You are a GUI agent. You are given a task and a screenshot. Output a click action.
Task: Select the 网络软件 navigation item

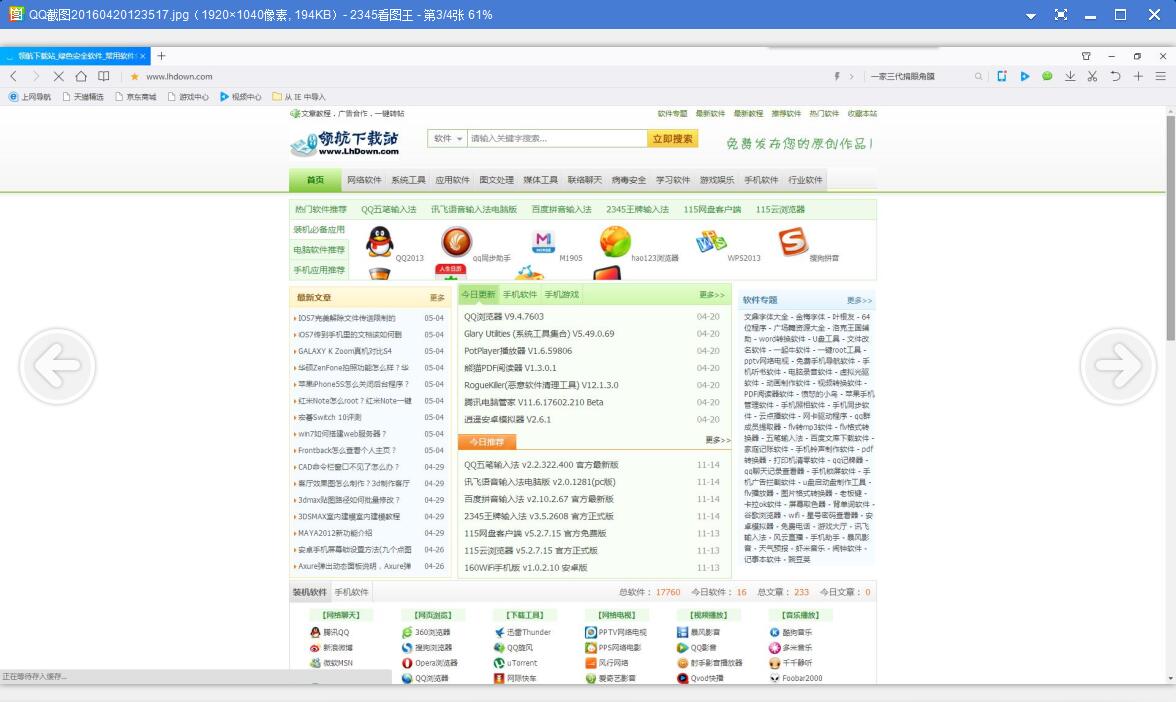[364, 180]
